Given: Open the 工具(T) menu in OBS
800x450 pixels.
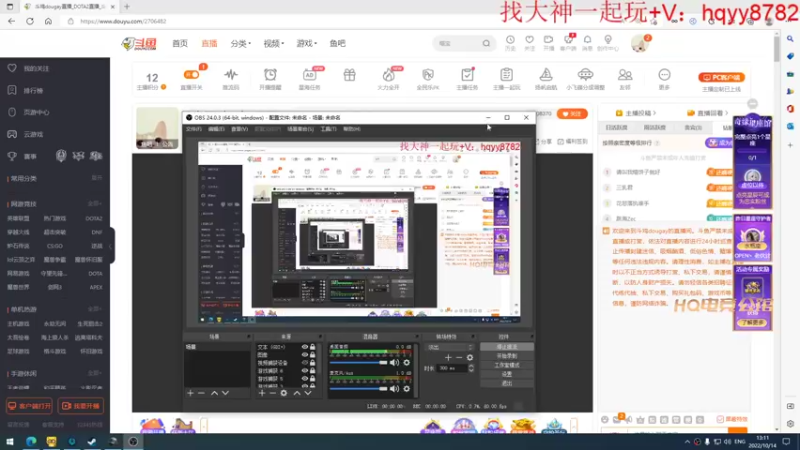Looking at the screenshot, I should (x=328, y=130).
